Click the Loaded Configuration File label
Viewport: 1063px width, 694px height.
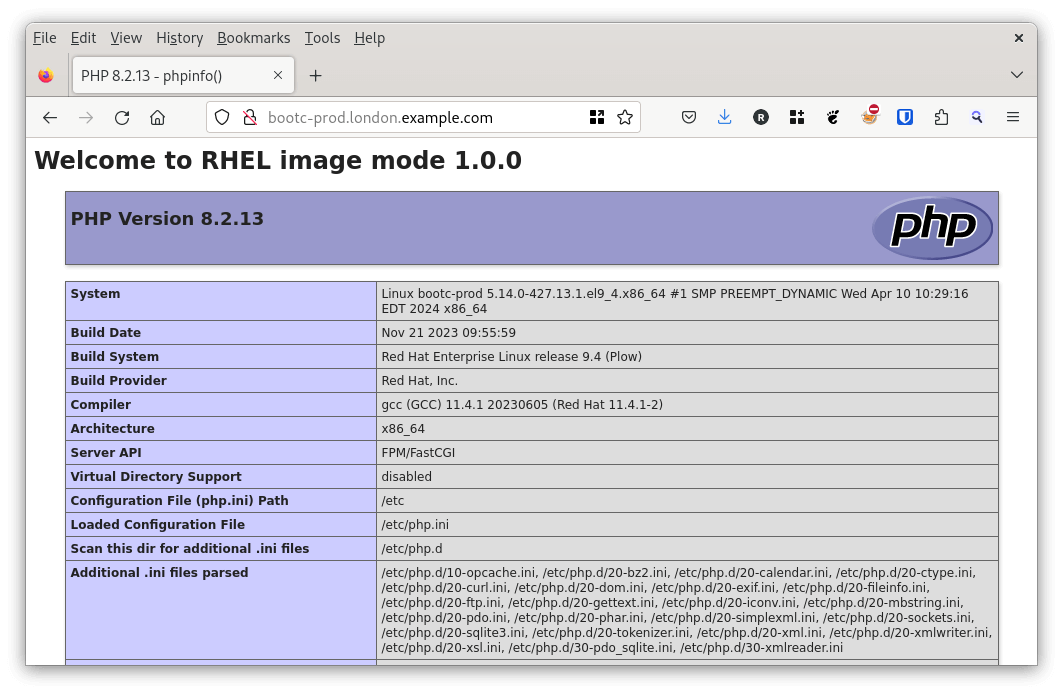coord(157,525)
